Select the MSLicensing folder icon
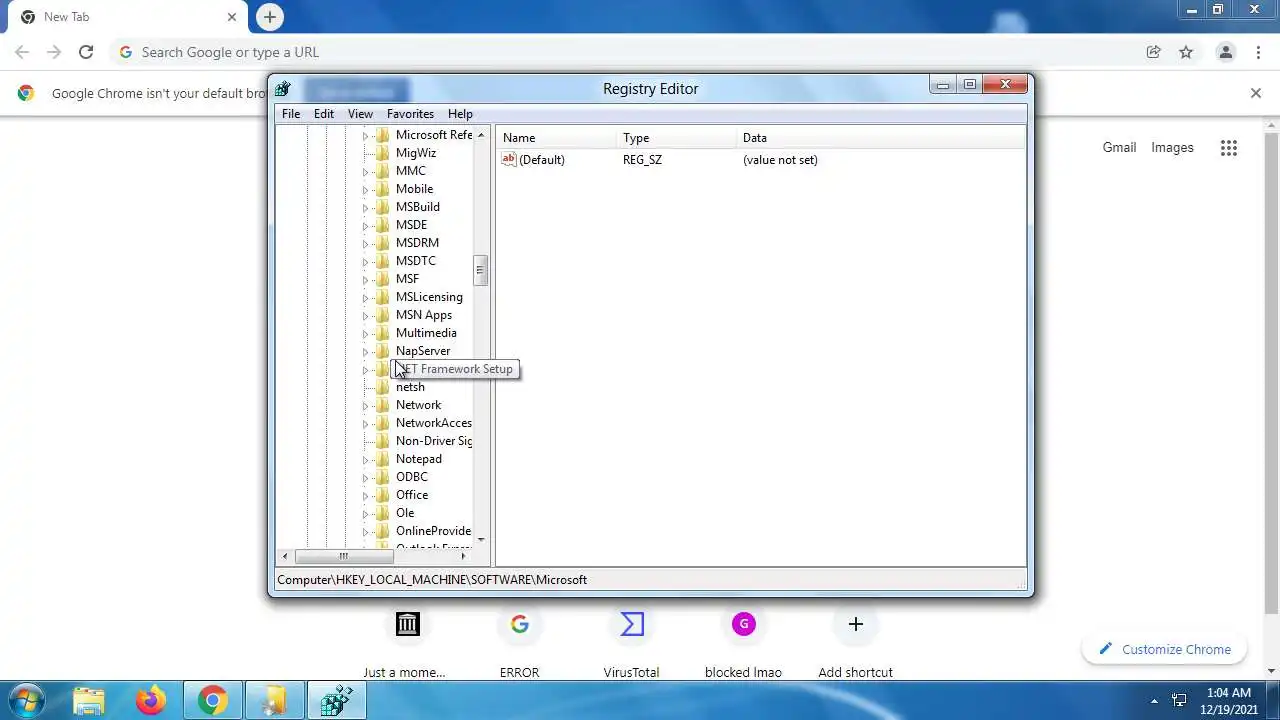Image resolution: width=1280 pixels, height=720 pixels. [382, 297]
